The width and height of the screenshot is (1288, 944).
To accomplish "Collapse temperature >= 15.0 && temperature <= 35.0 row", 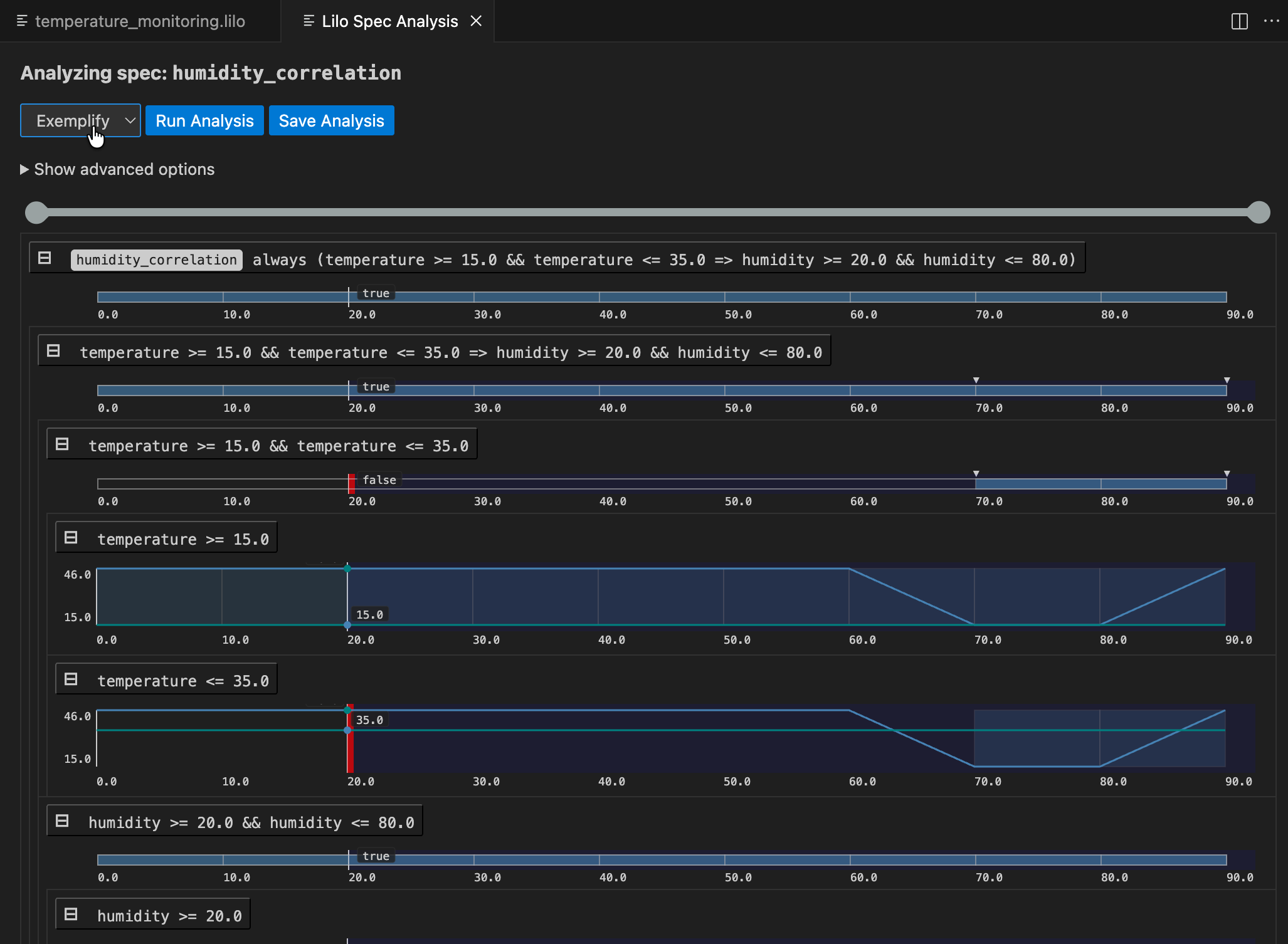I will (62, 444).
